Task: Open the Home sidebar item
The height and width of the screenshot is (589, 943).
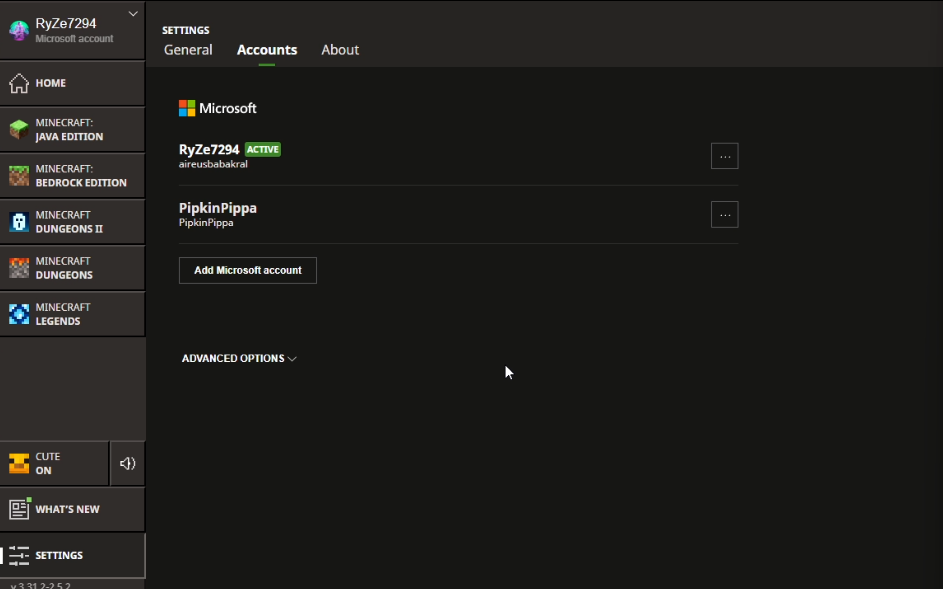Action: 72,84
